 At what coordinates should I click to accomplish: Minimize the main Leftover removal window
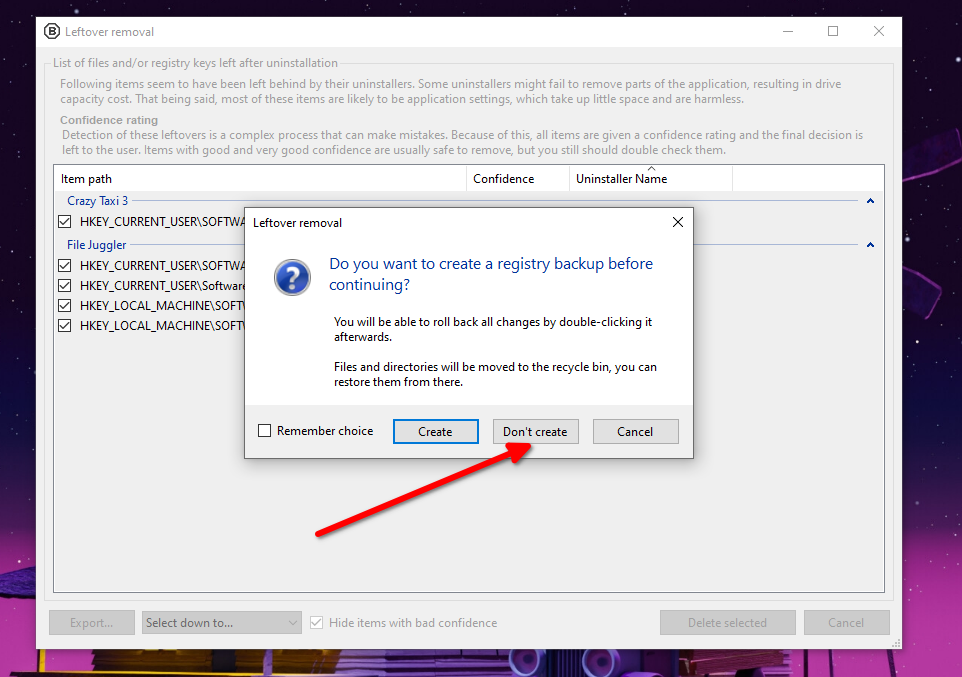click(788, 31)
